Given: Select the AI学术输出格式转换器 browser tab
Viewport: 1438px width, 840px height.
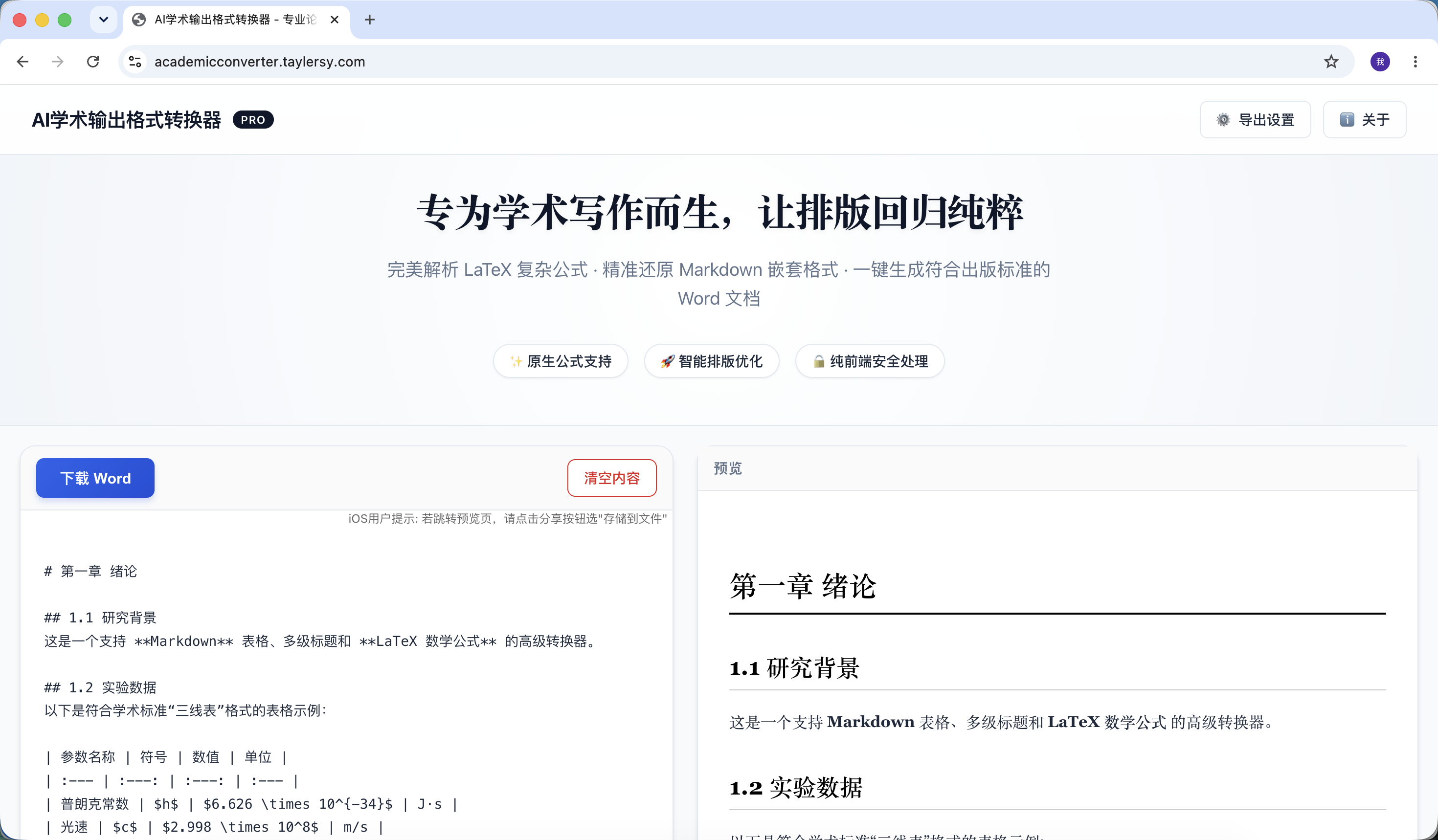Looking at the screenshot, I should tap(236, 20).
